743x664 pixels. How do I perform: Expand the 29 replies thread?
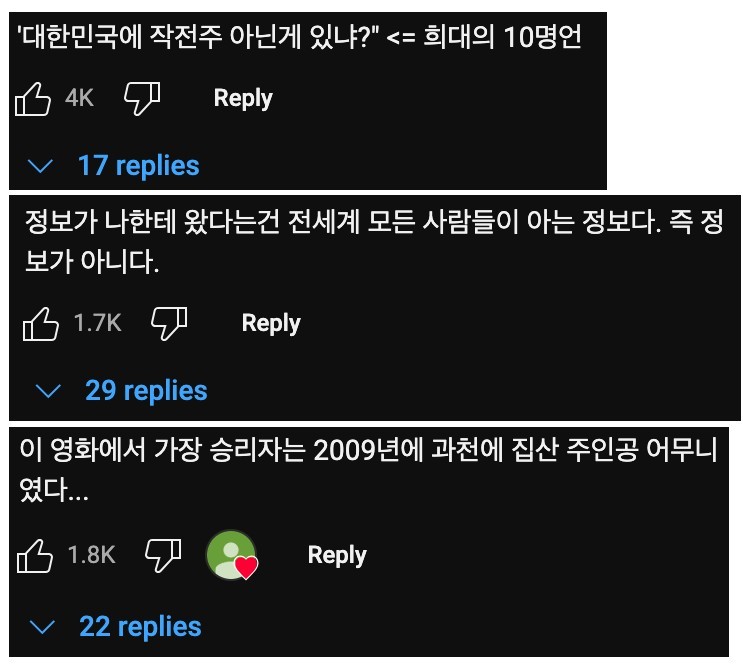coord(146,390)
